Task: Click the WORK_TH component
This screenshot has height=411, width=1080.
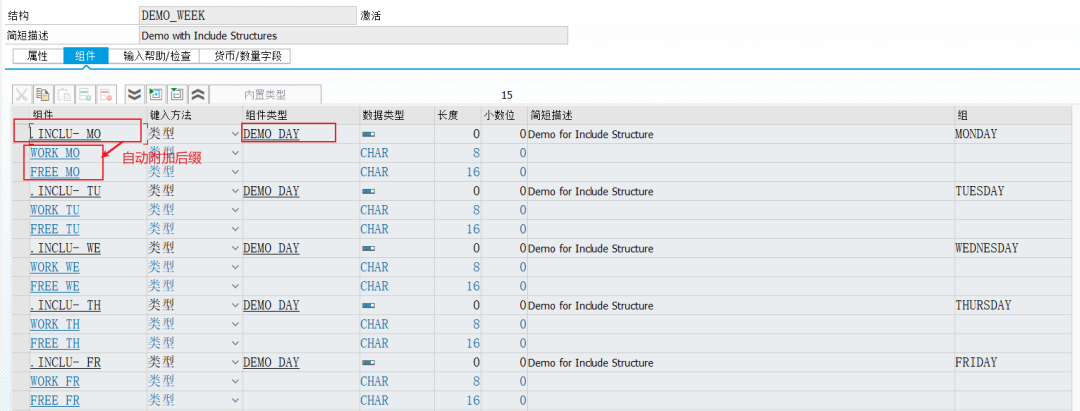Action: [55, 324]
